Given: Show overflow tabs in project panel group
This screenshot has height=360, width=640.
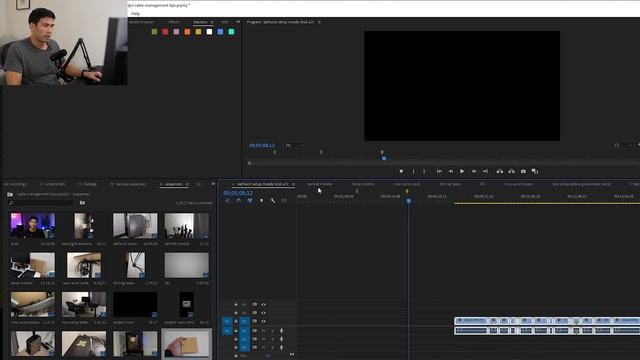Looking at the screenshot, I should click(213, 184).
